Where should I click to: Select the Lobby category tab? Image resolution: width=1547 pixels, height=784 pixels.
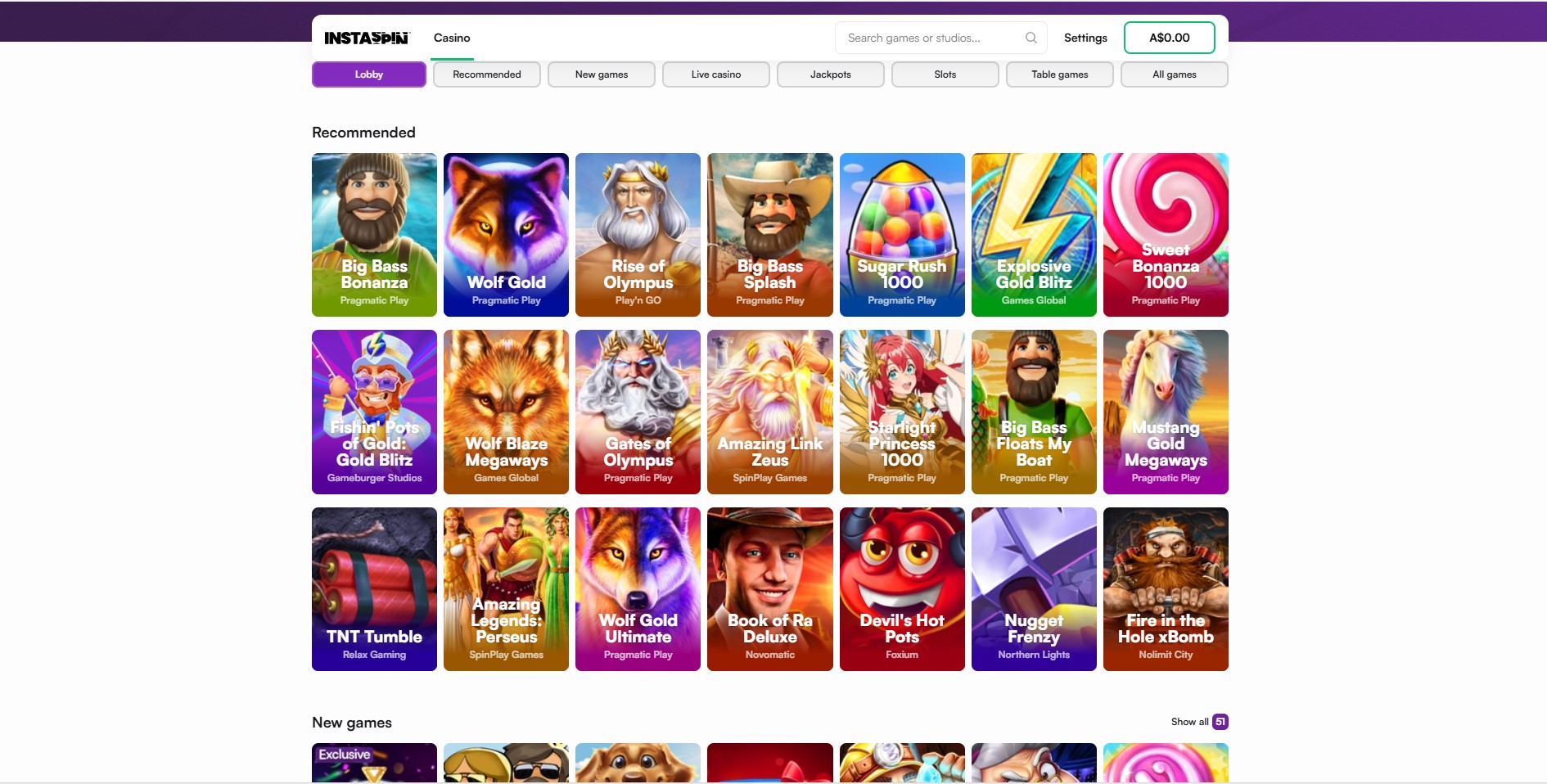pyautogui.click(x=369, y=74)
